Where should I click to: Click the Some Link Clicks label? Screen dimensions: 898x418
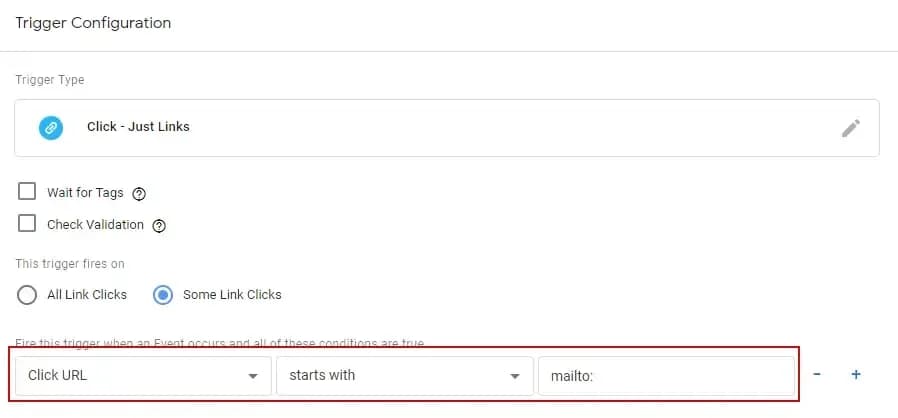pyautogui.click(x=232, y=295)
